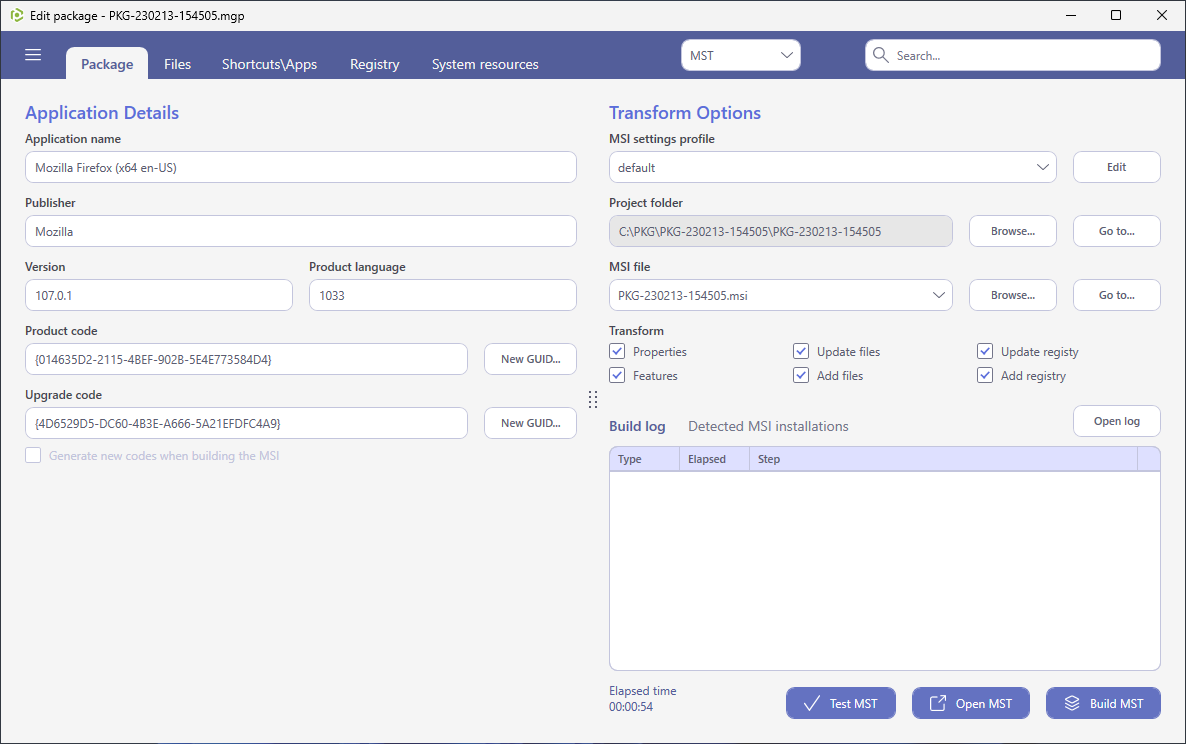This screenshot has width=1186, height=744.
Task: Expand the MSI settings profile dropdown
Action: (832, 167)
